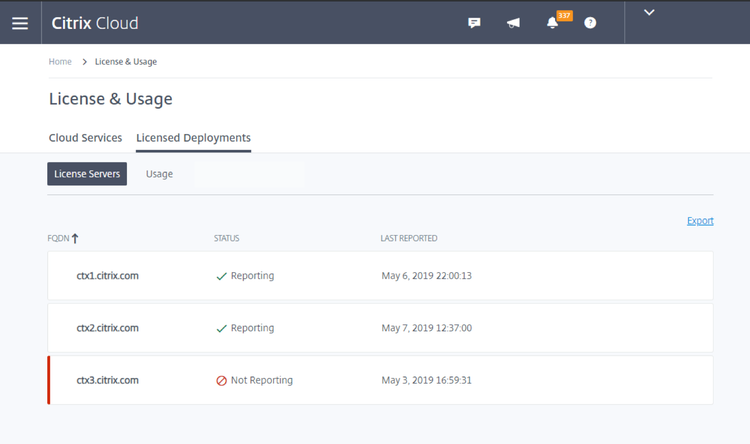
Task: Open the hamburger navigation menu
Action: click(x=20, y=23)
